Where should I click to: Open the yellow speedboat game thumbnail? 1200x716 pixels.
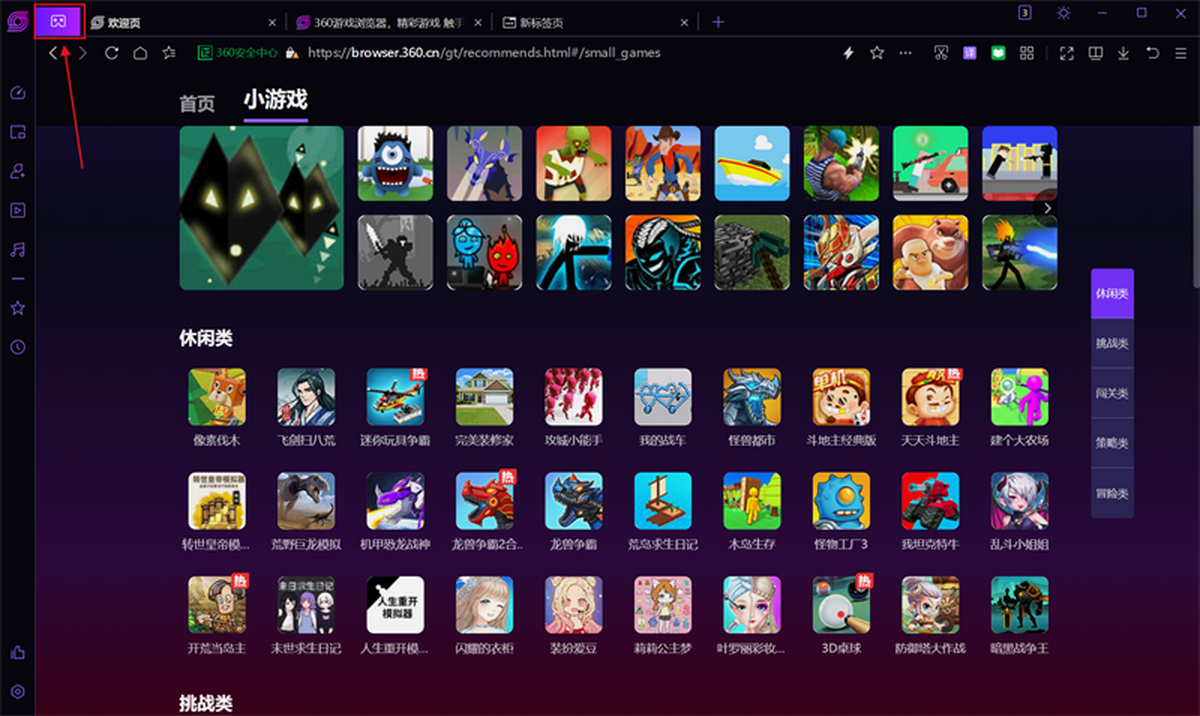coord(752,163)
